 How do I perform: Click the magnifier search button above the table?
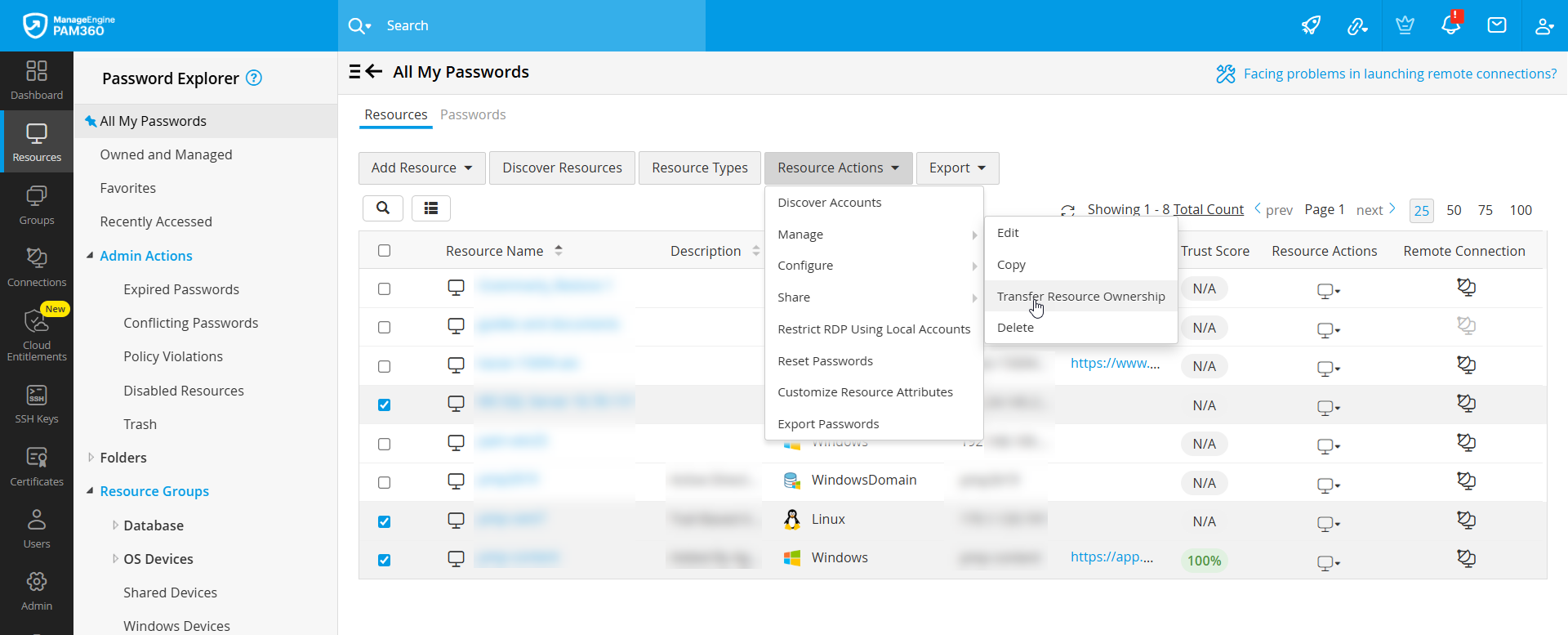383,208
